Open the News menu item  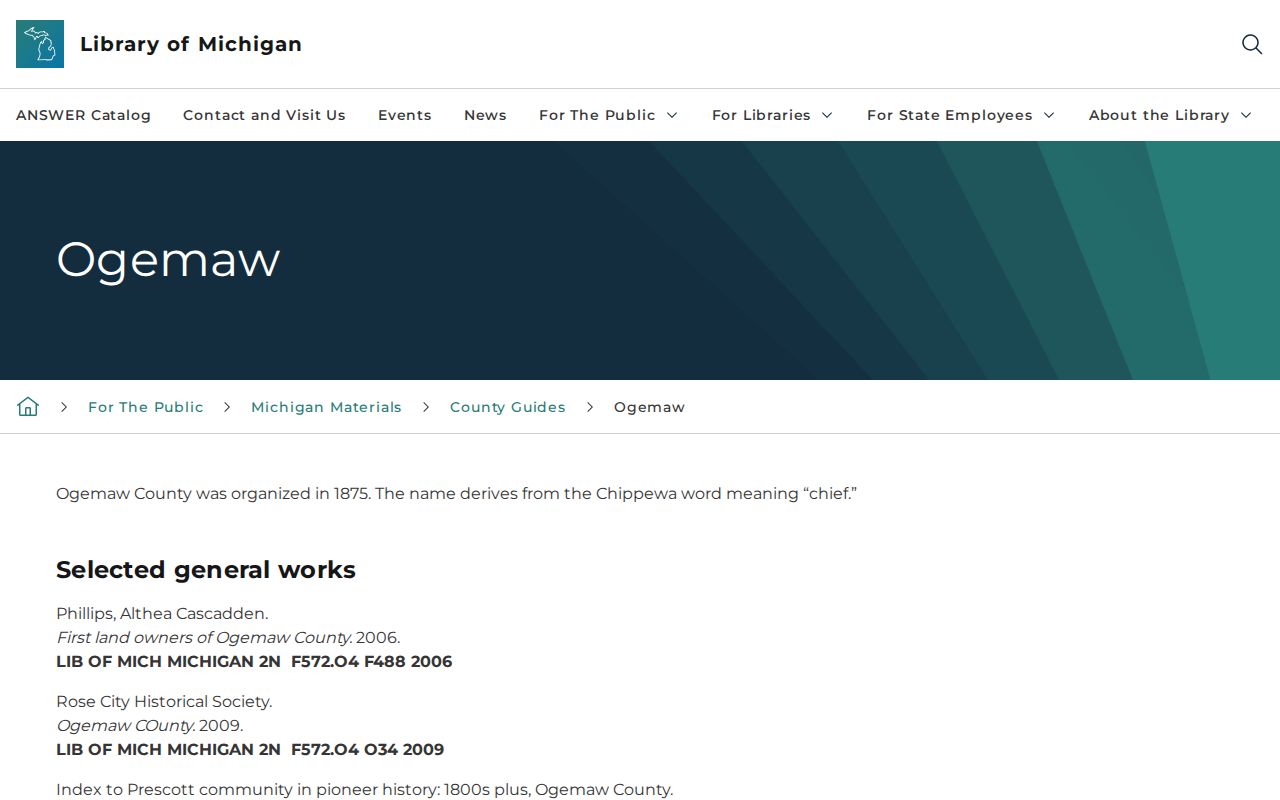coord(485,115)
